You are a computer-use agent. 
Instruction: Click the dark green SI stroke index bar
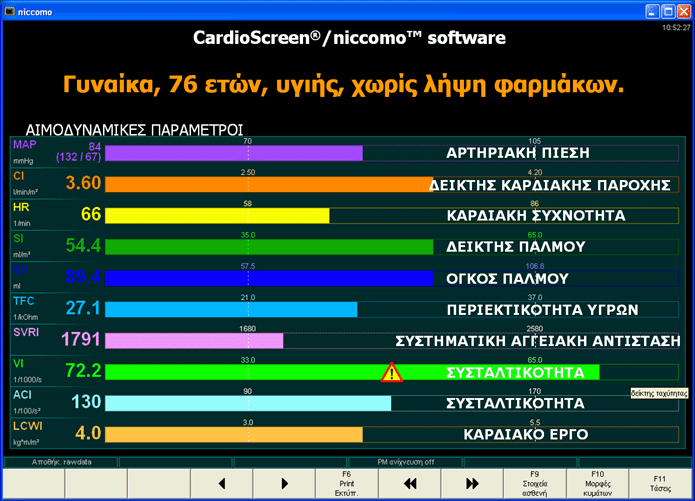click(269, 247)
